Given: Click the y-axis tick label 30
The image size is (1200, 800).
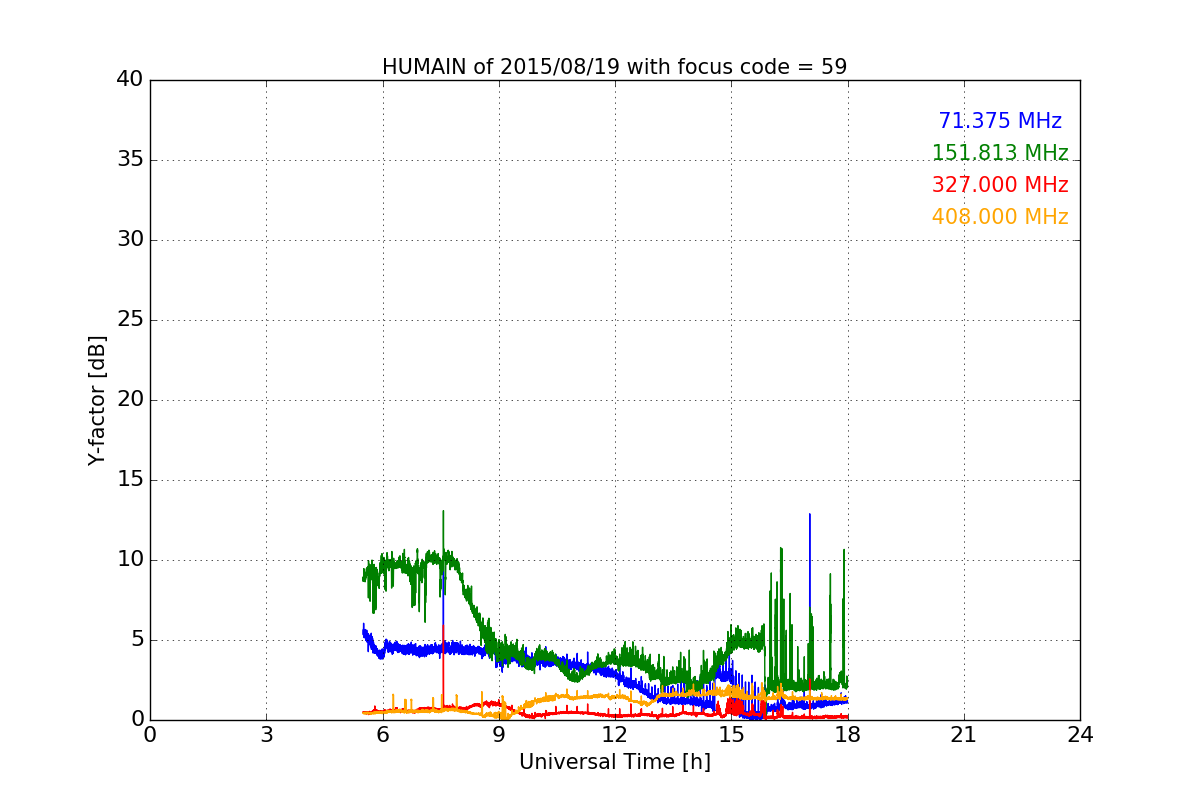Looking at the screenshot, I should click(130, 240).
